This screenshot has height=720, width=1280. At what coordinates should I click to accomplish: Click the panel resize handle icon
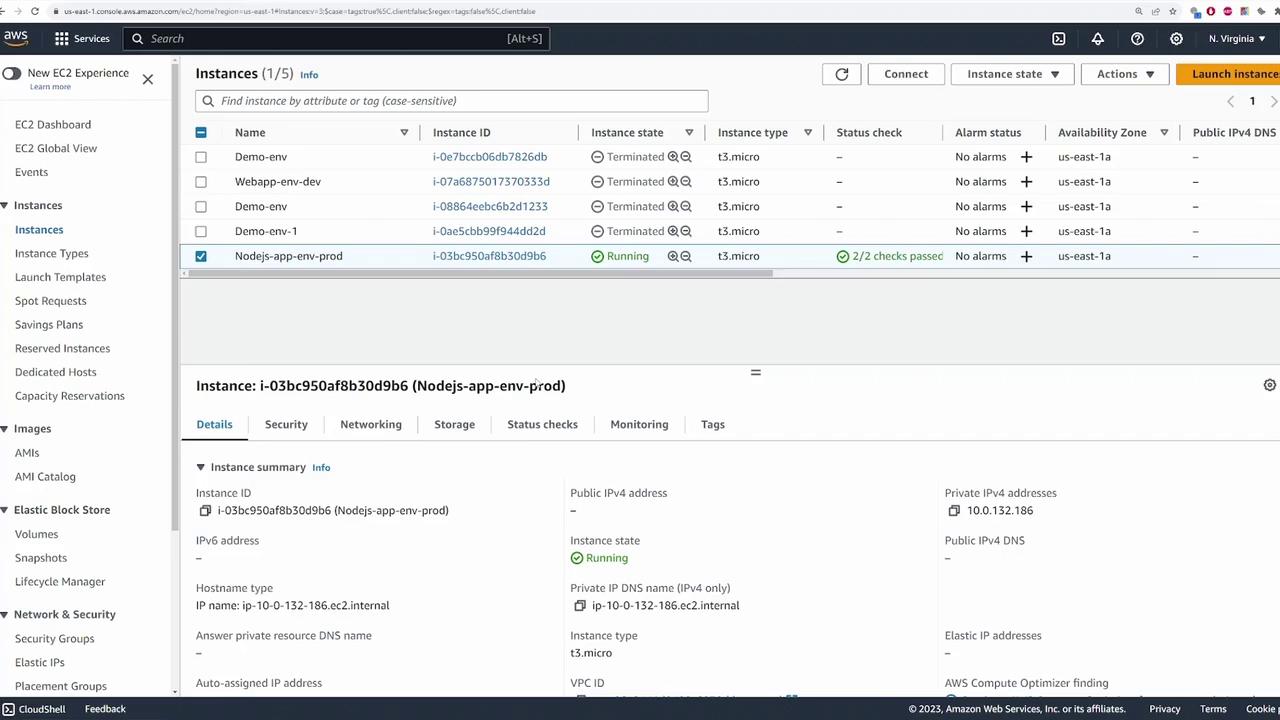756,372
